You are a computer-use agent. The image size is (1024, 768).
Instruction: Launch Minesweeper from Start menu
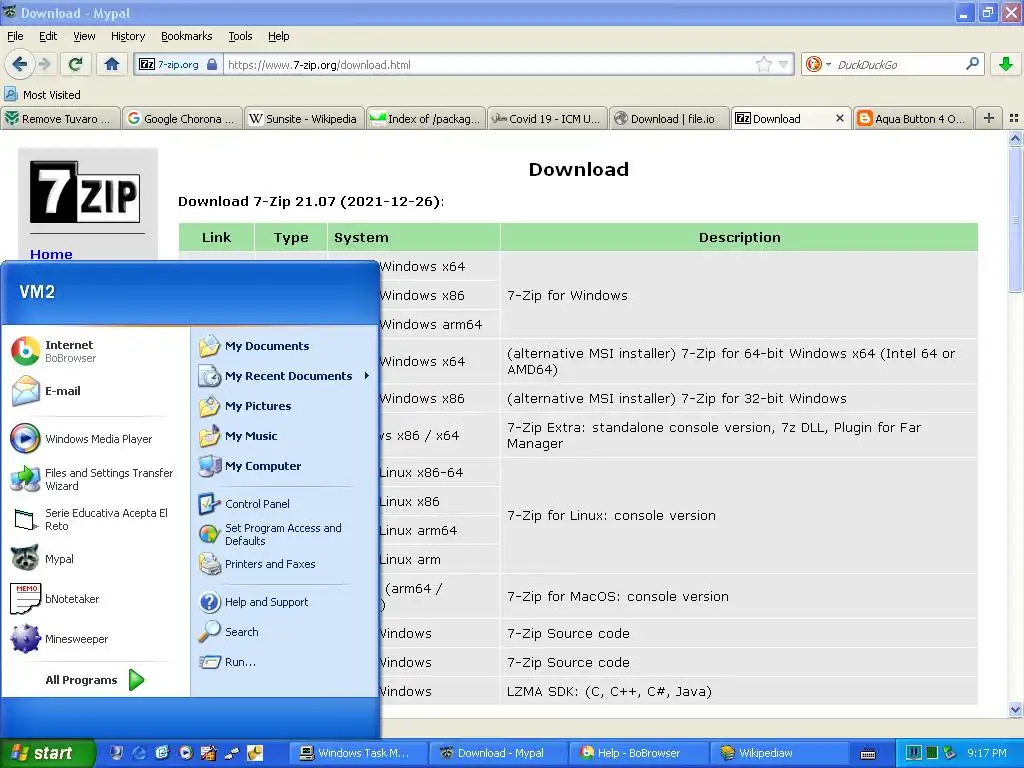pyautogui.click(x=95, y=639)
